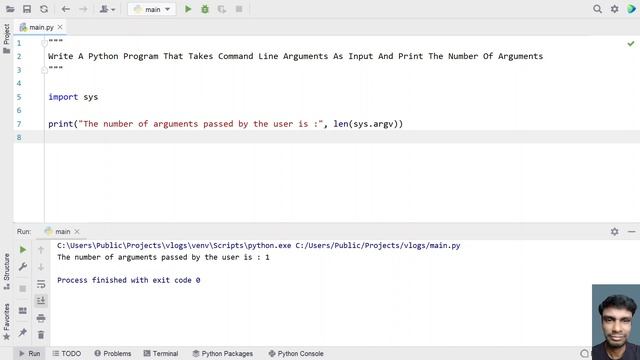Open IDE settings gear in top toolbar
This screenshot has height=360, width=640.
614,9
